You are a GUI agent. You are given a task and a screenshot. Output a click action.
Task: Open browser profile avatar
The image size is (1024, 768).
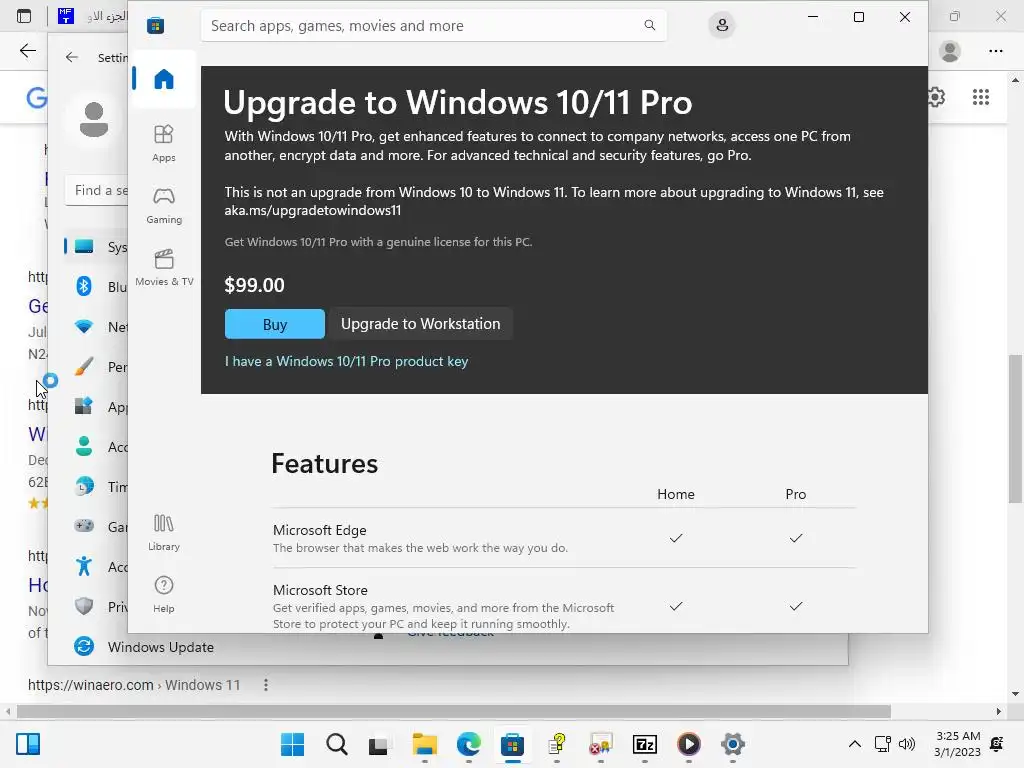[x=950, y=51]
